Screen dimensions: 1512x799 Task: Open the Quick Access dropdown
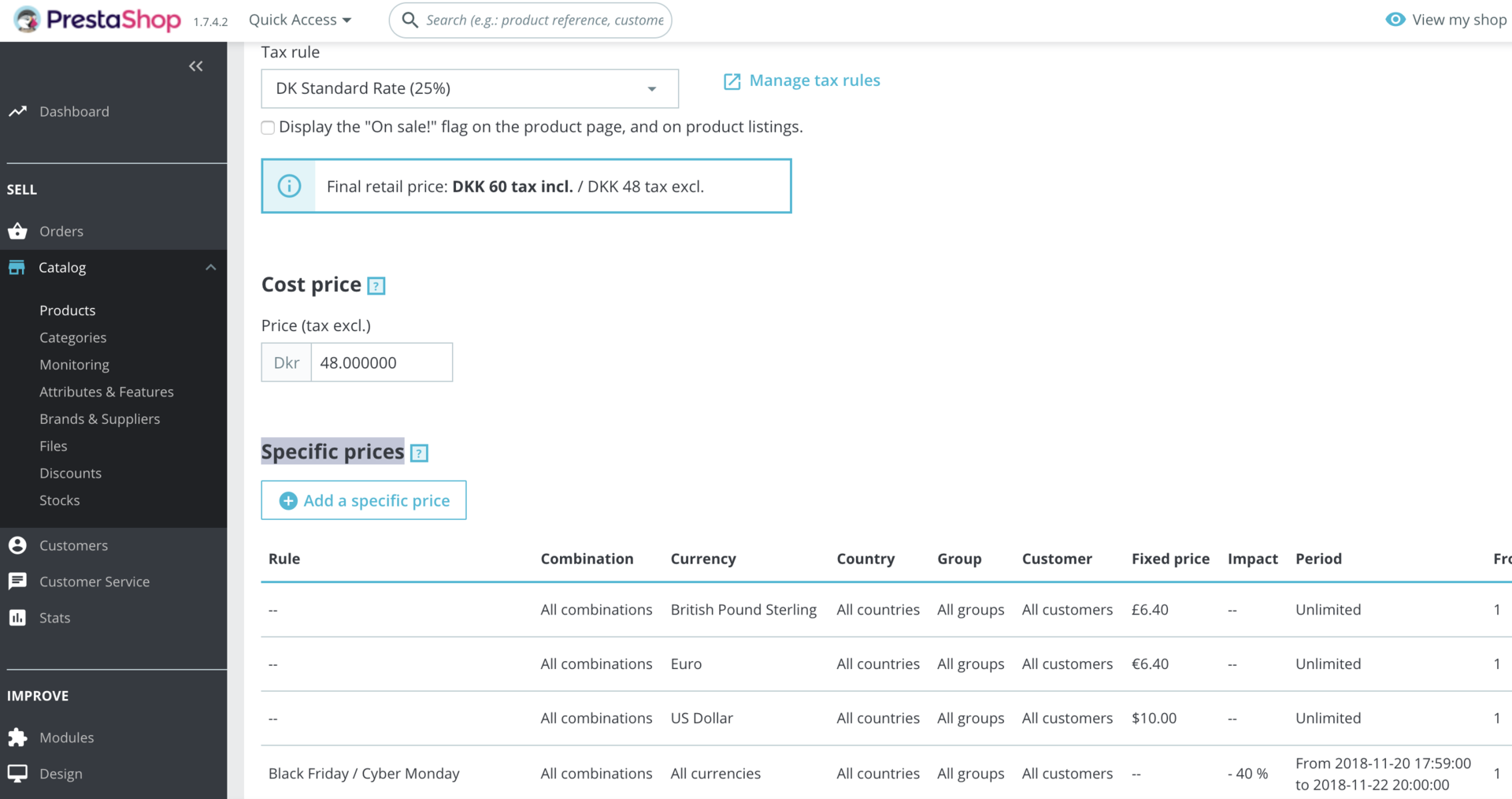tap(300, 20)
